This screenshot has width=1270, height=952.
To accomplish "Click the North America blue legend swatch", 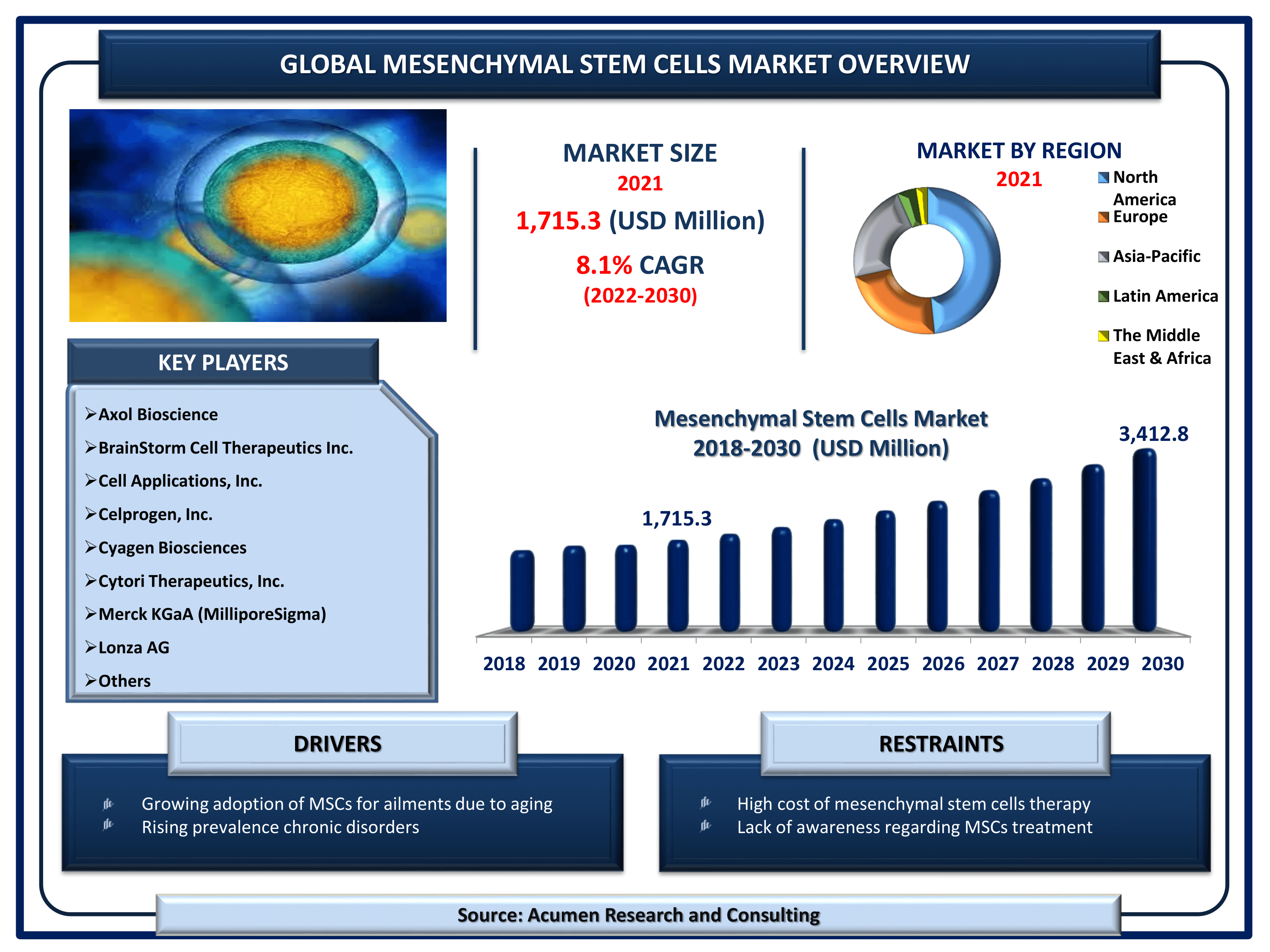I will pyautogui.click(x=1103, y=178).
